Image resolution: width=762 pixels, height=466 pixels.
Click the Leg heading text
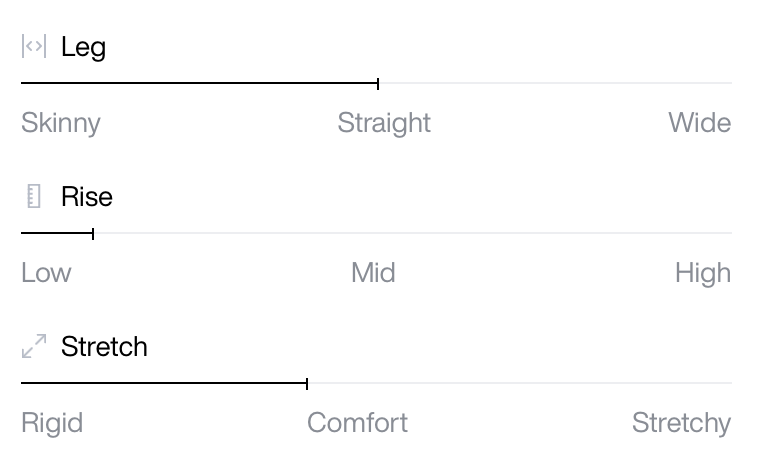[x=83, y=48]
